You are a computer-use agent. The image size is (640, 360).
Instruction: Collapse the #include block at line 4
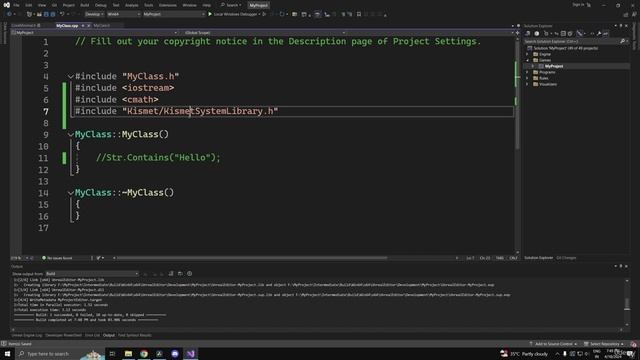coord(71,76)
